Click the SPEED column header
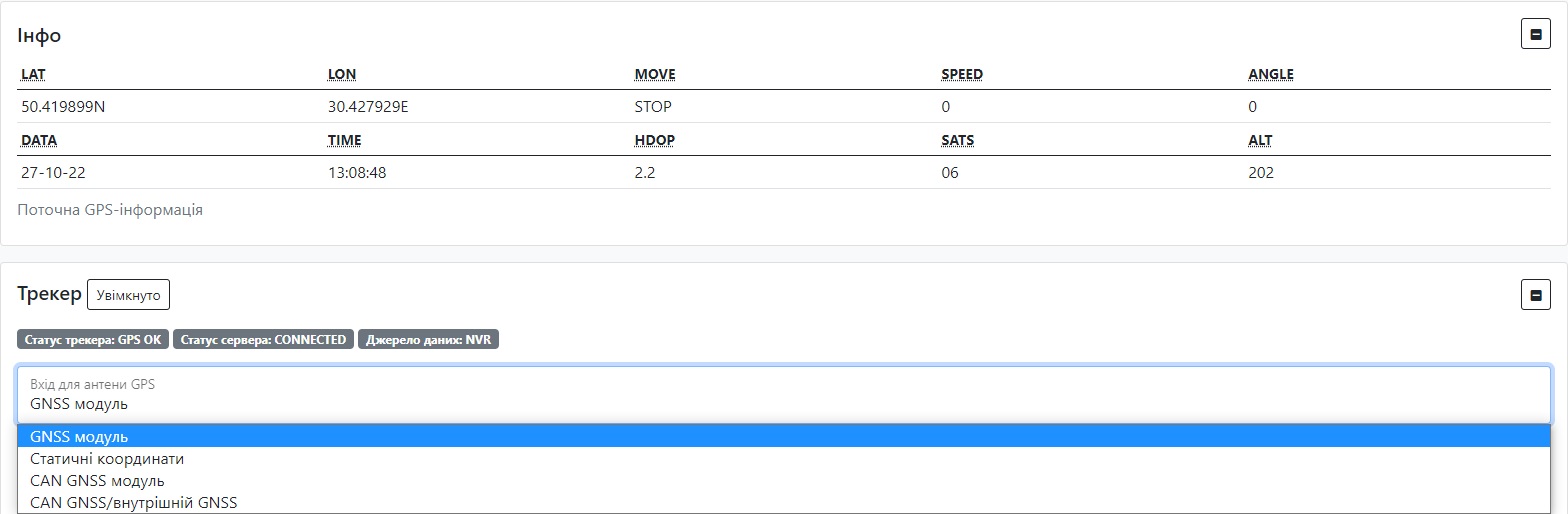This screenshot has width=1568, height=514. (962, 75)
